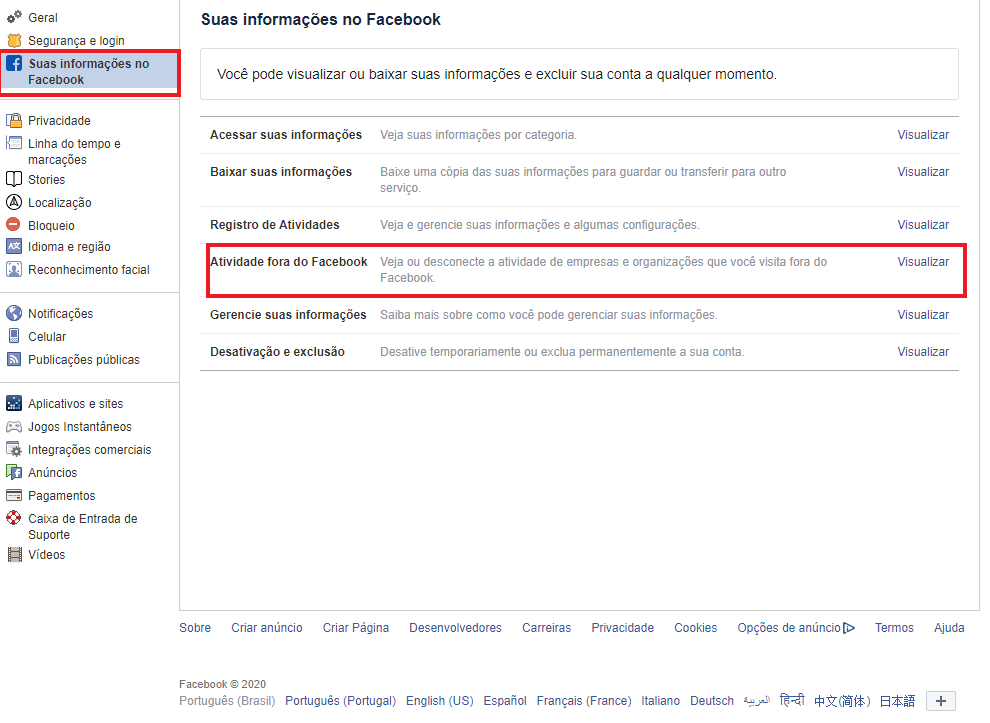The width and height of the screenshot is (990, 723).
Task: Open Aplicativos e sites settings
Action: point(75,403)
